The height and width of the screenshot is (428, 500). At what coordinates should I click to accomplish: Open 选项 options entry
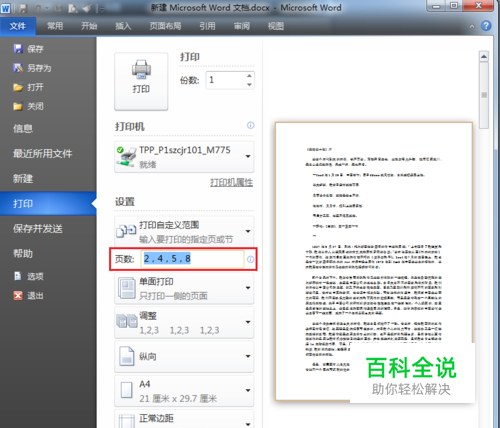[29, 276]
